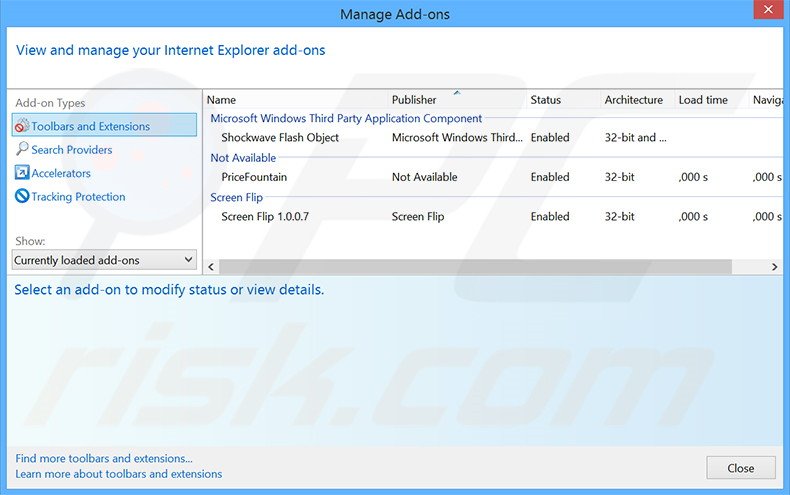
Task: Click the Close button
Action: [x=741, y=468]
